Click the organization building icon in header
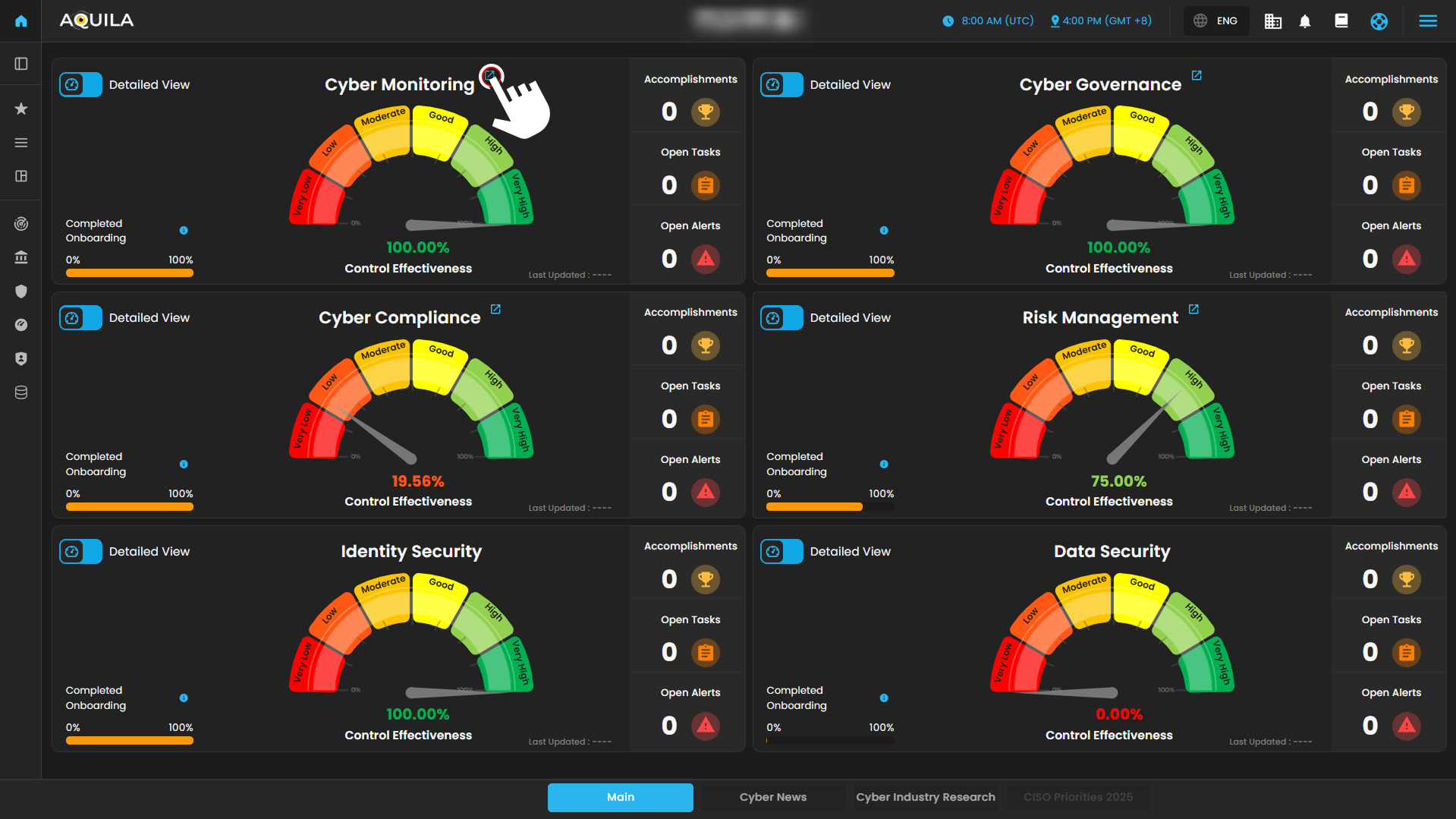This screenshot has height=819, width=1456. pyautogui.click(x=1272, y=21)
